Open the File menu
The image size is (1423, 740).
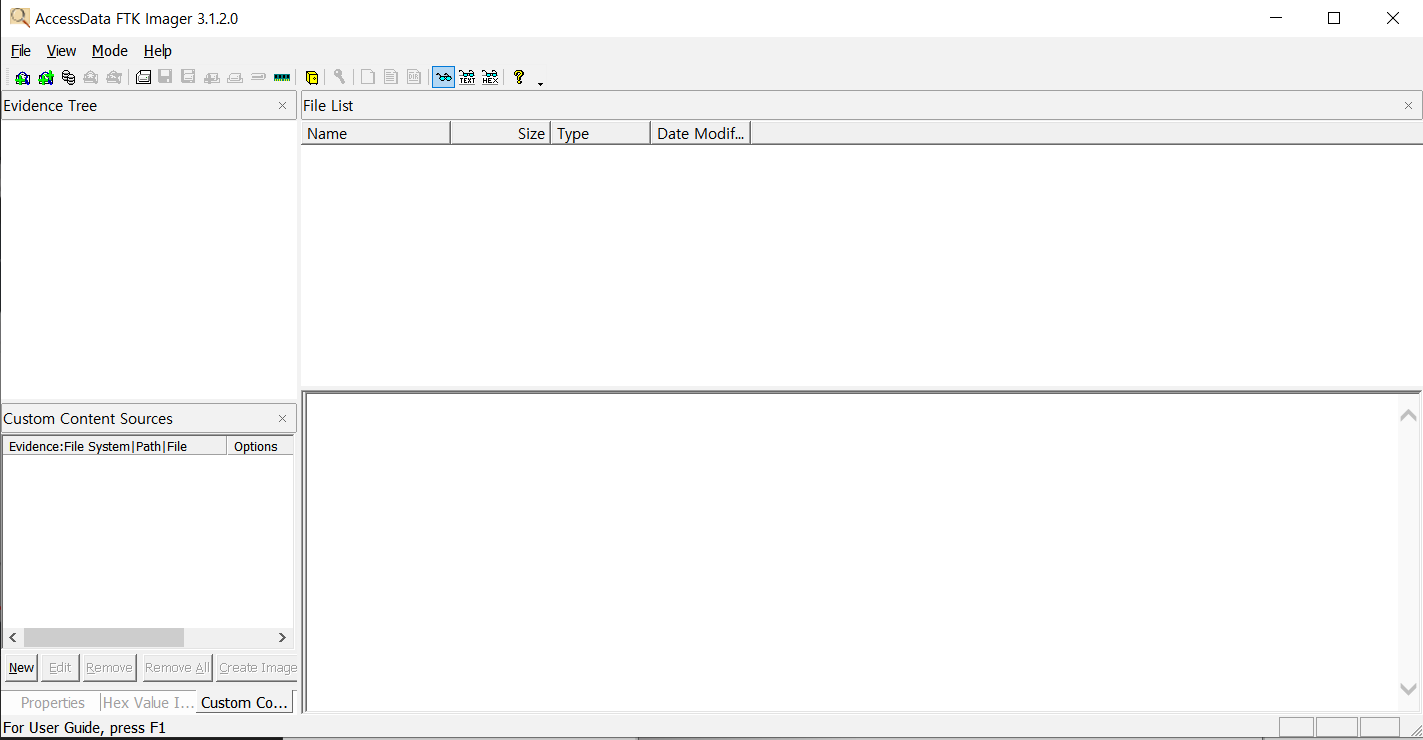tap(21, 51)
